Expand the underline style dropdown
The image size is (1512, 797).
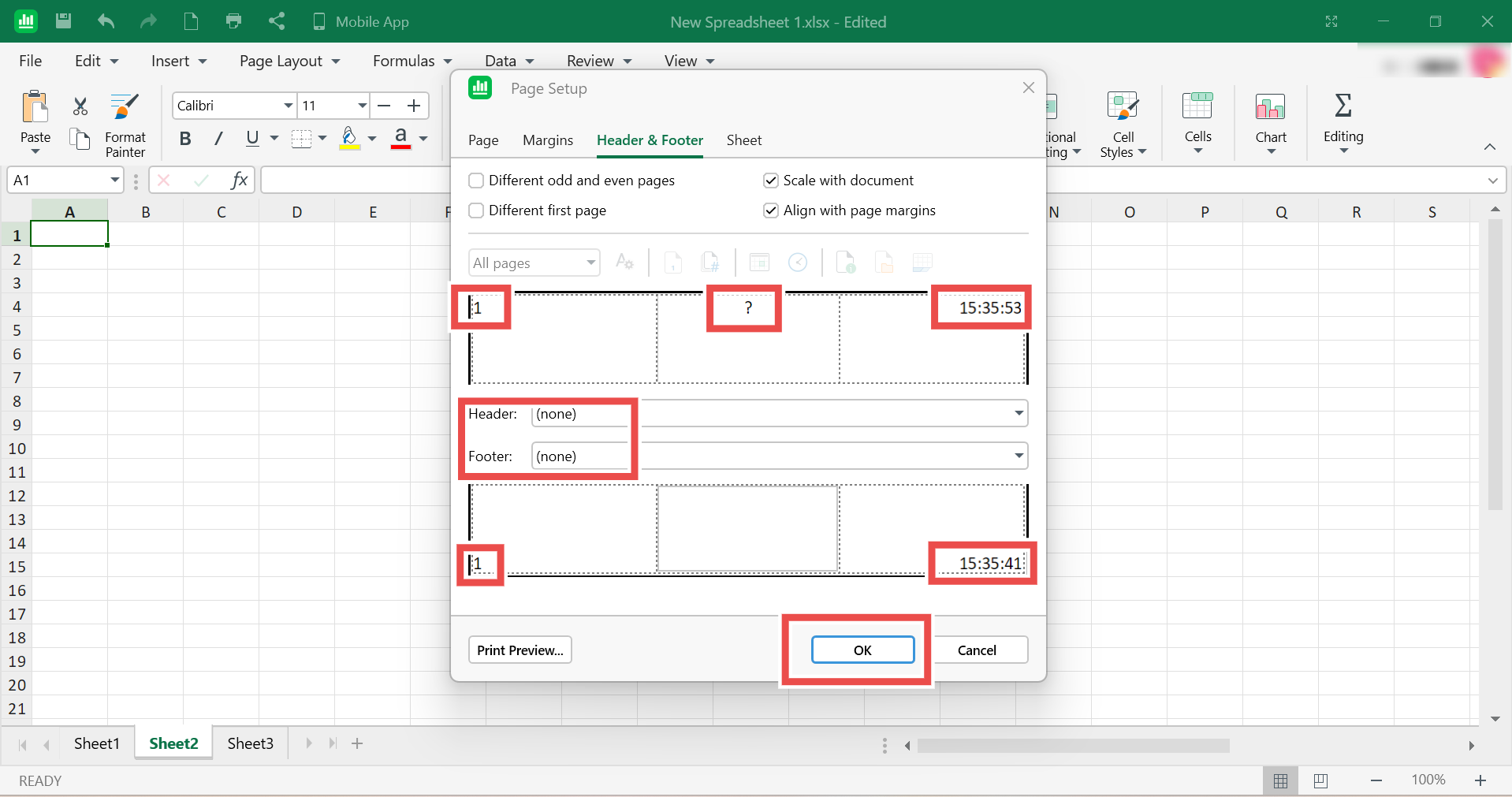pyautogui.click(x=274, y=139)
